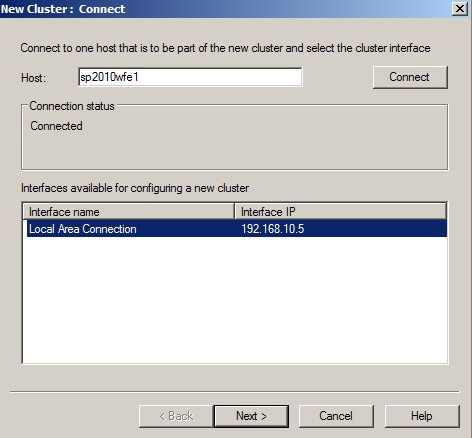472x438 pixels.
Task: Select the 192.168.10.5 interface IP cell
Action: (x=273, y=229)
